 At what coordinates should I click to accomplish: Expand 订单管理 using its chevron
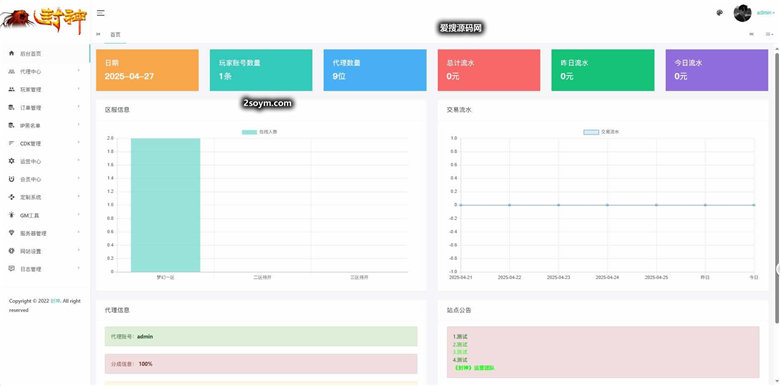79,106
